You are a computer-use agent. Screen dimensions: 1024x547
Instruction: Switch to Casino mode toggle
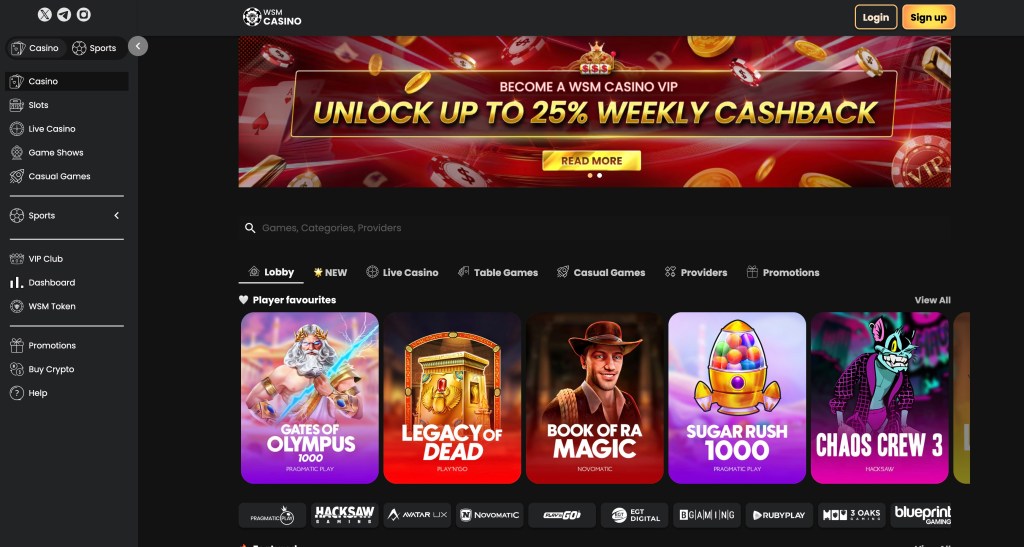coord(35,48)
